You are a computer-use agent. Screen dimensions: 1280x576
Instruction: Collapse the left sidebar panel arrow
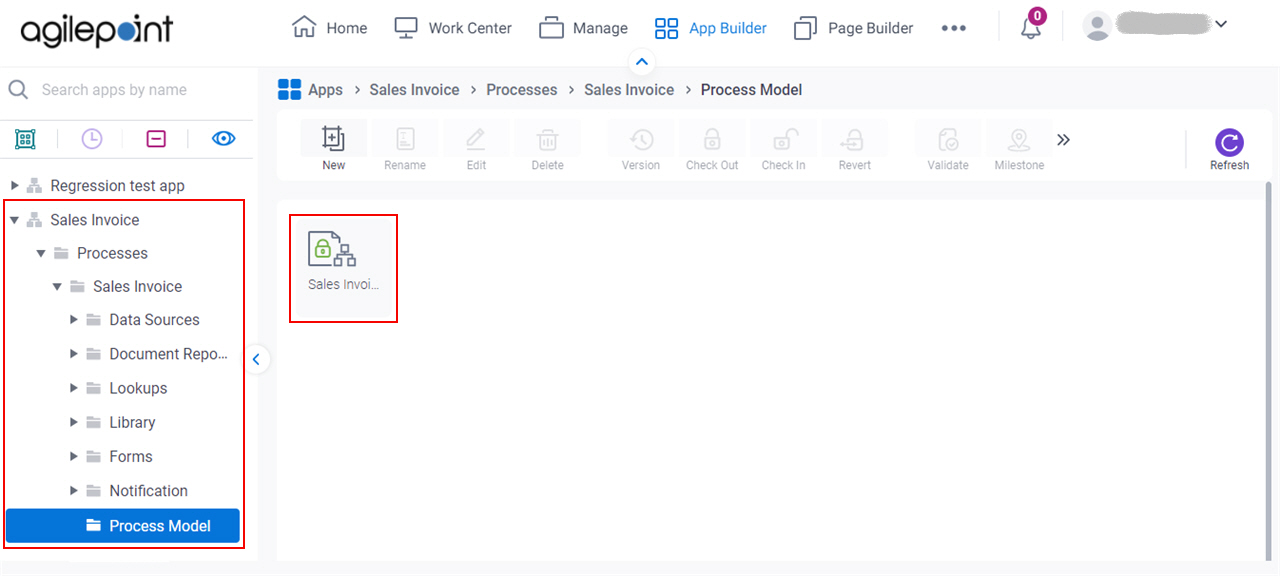(x=257, y=359)
